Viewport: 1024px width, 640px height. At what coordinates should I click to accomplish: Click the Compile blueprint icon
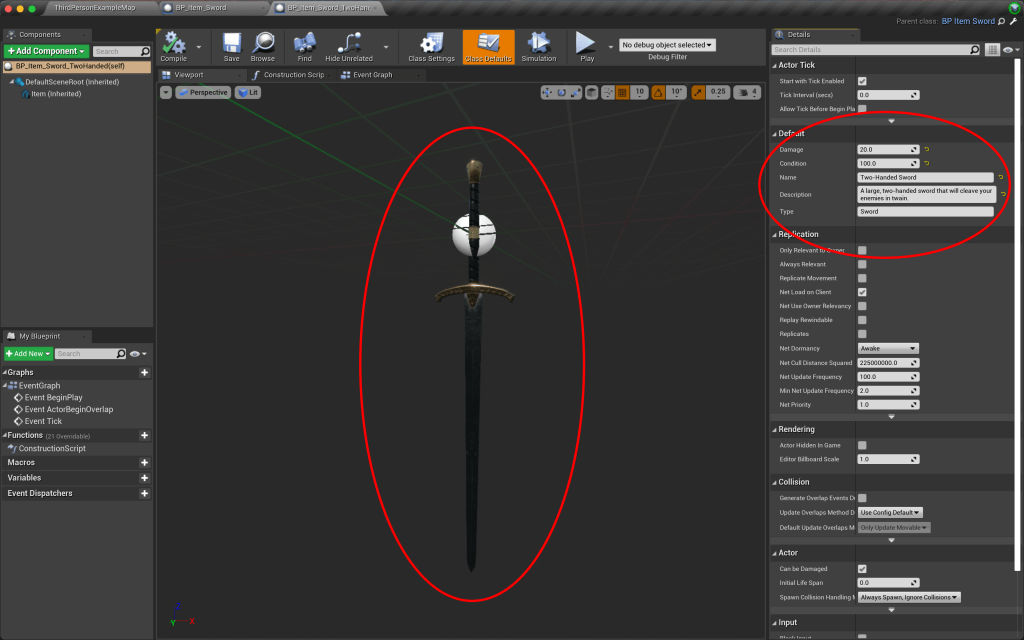[x=173, y=42]
